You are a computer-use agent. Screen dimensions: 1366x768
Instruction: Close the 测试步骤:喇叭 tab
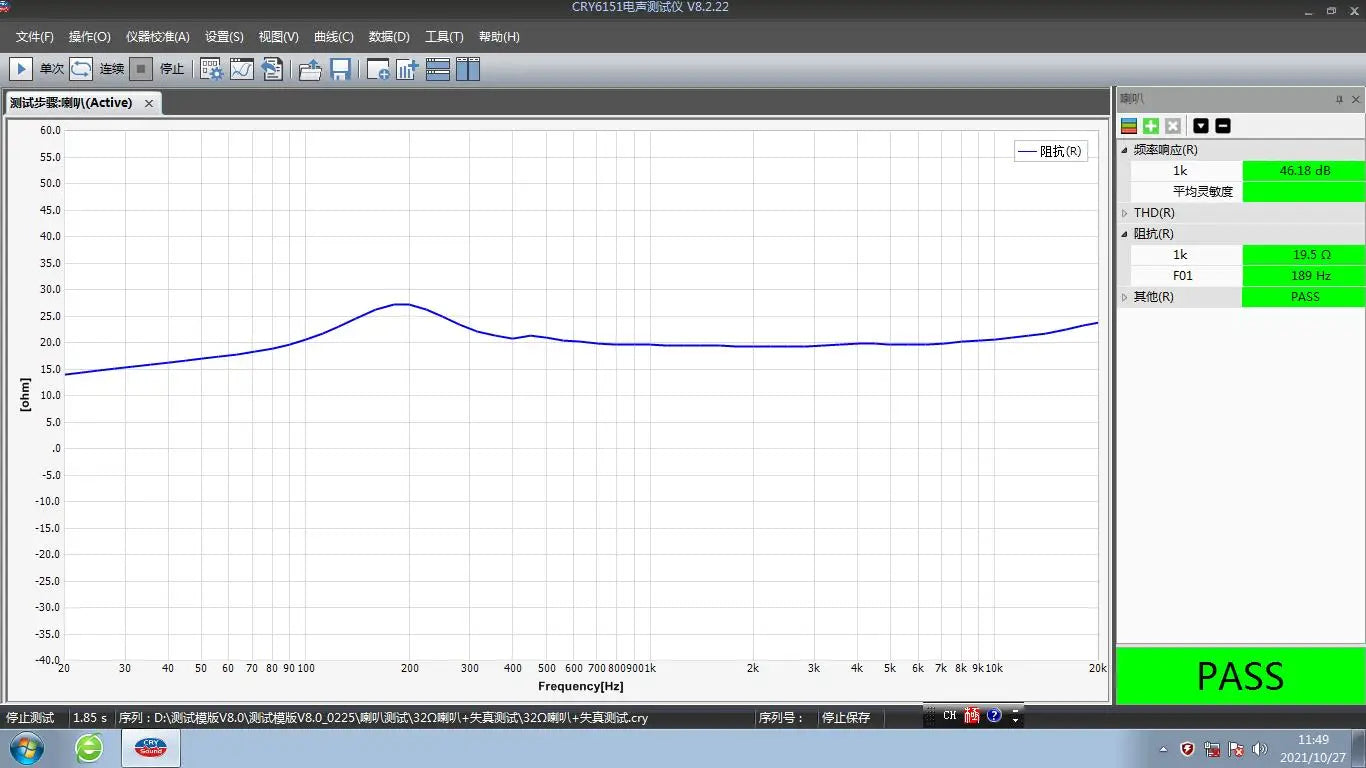[149, 103]
